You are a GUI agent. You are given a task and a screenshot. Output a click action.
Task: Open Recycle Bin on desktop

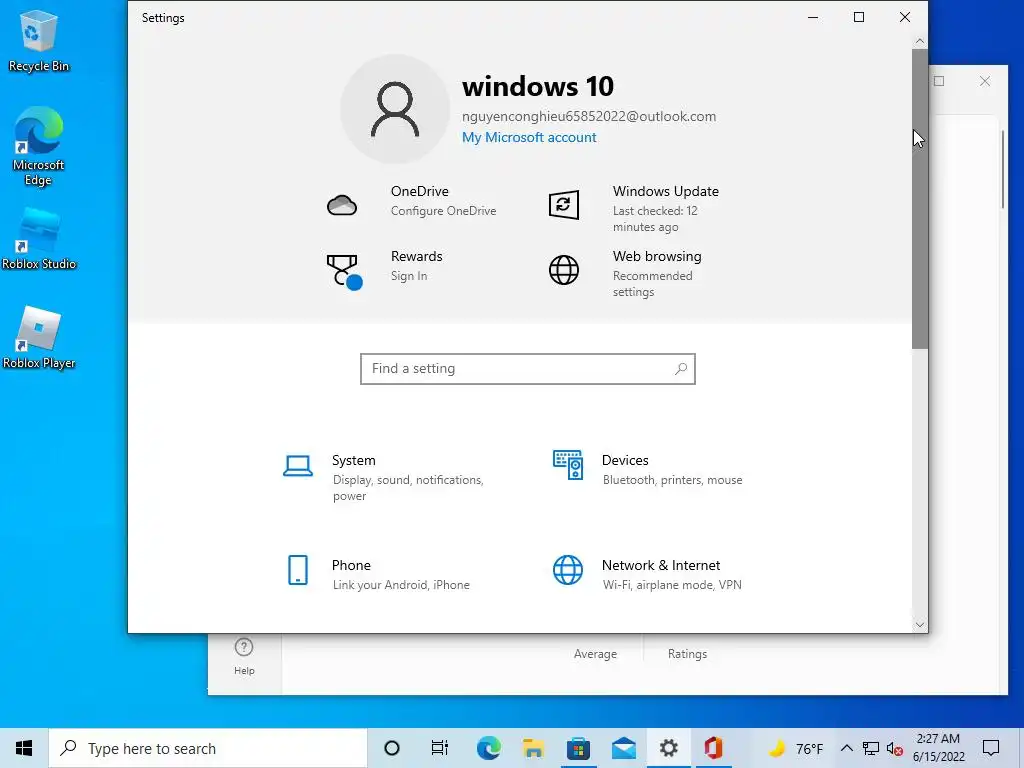click(39, 40)
